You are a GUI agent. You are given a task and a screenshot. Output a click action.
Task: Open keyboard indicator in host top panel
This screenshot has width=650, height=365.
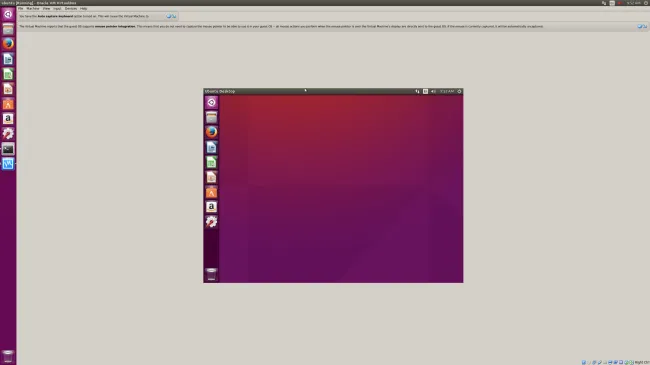pos(612,3)
